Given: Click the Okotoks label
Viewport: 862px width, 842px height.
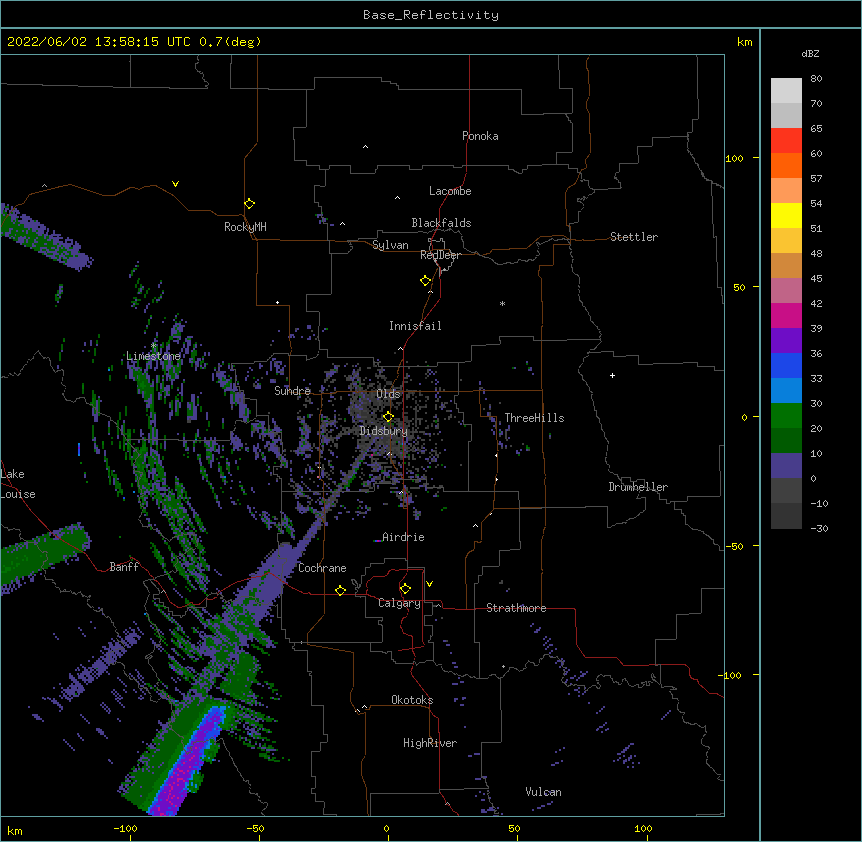Looking at the screenshot, I should [x=412, y=700].
